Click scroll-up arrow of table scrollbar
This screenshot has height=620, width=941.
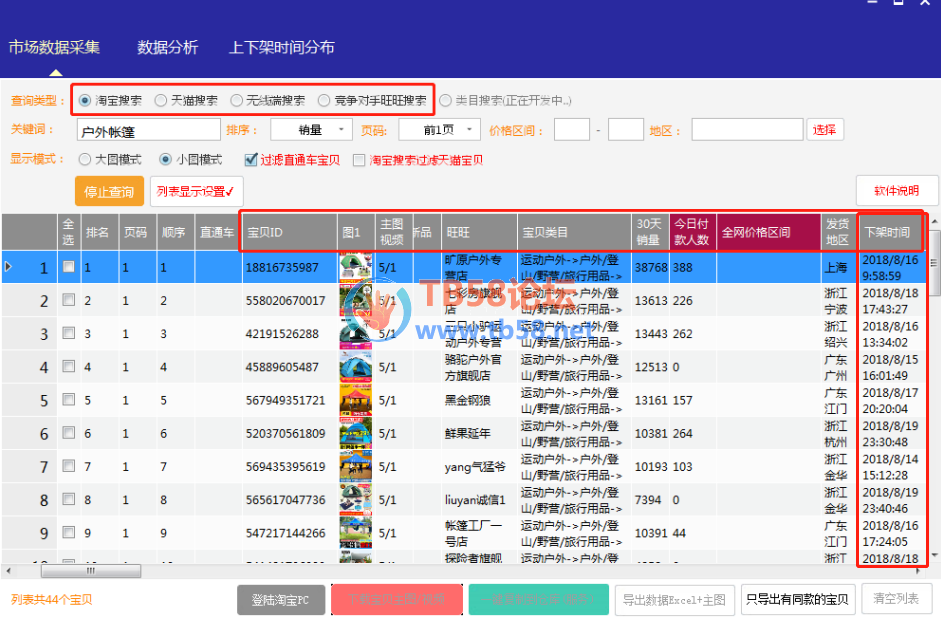click(x=934, y=221)
